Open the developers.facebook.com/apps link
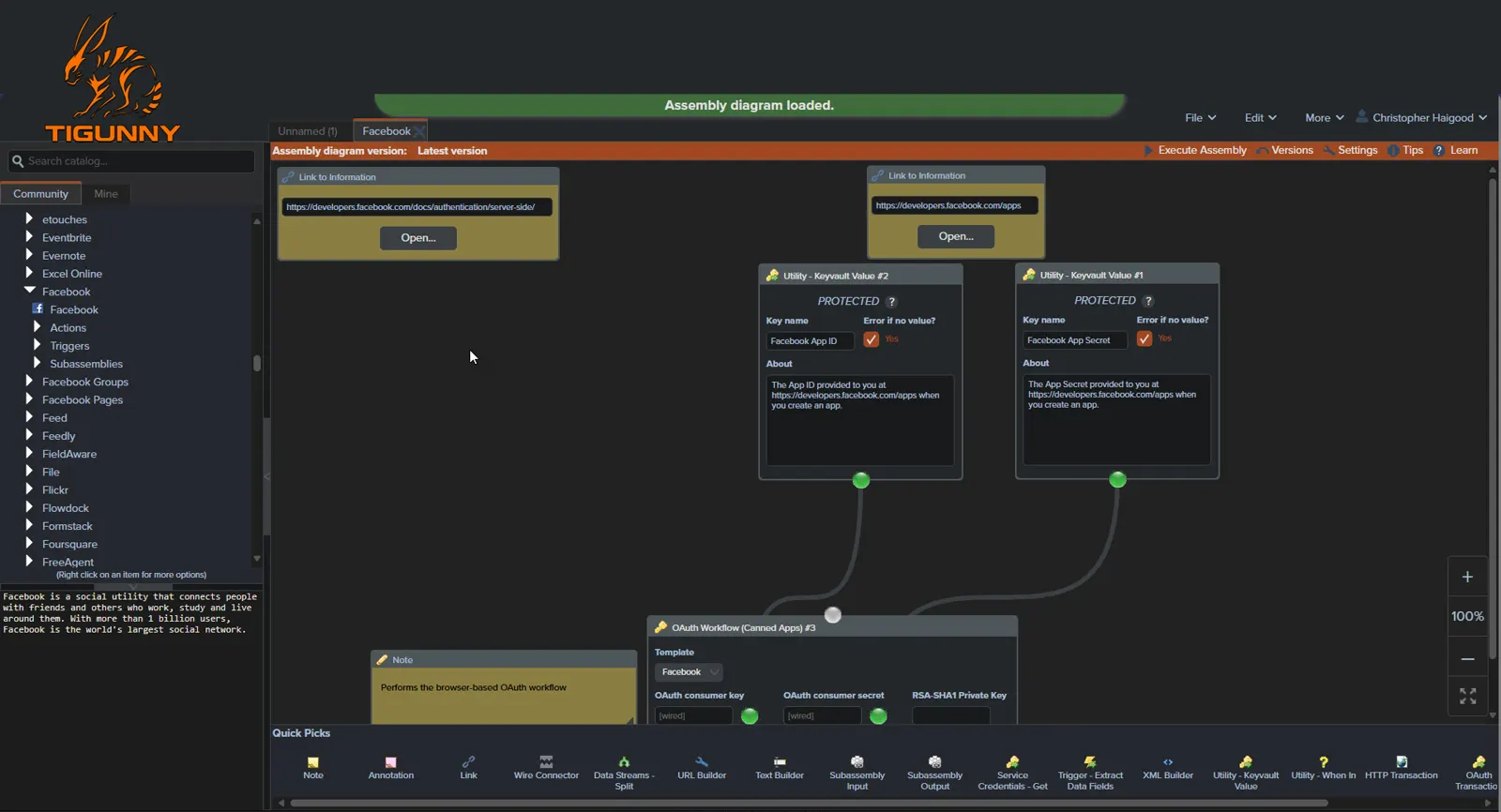Viewport: 1501px width, 812px height. (956, 236)
